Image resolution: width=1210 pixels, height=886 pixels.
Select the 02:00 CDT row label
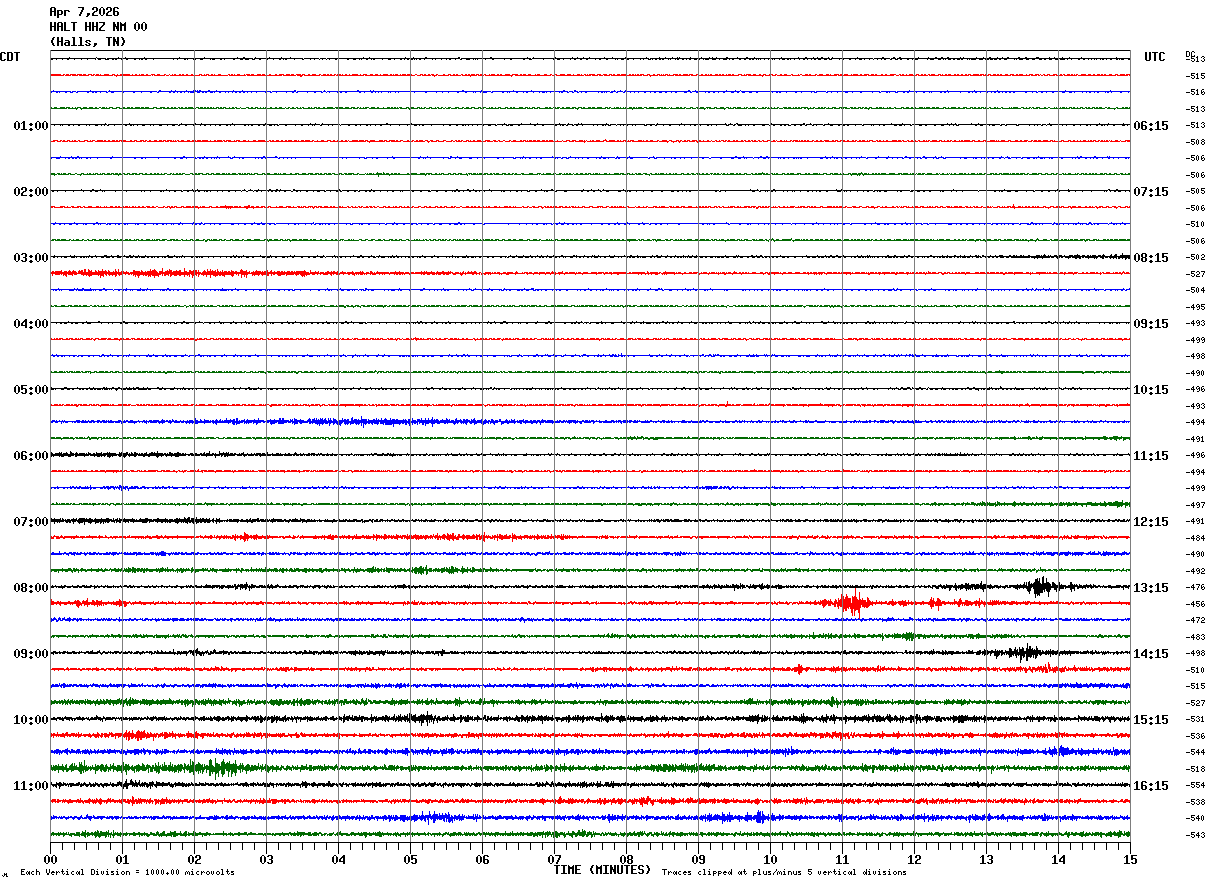pyautogui.click(x=31, y=192)
